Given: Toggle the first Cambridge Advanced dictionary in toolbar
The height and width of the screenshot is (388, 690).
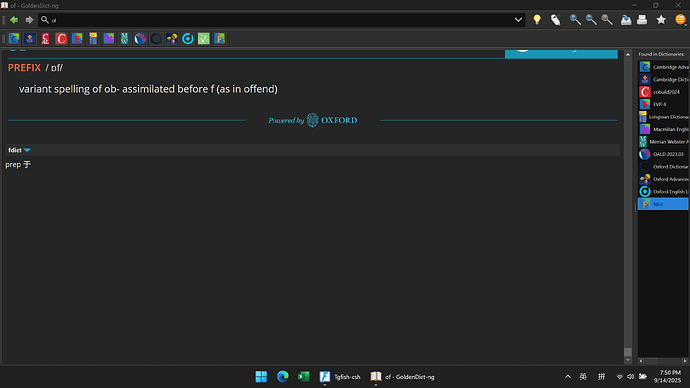Looking at the screenshot, I should click(x=14, y=39).
